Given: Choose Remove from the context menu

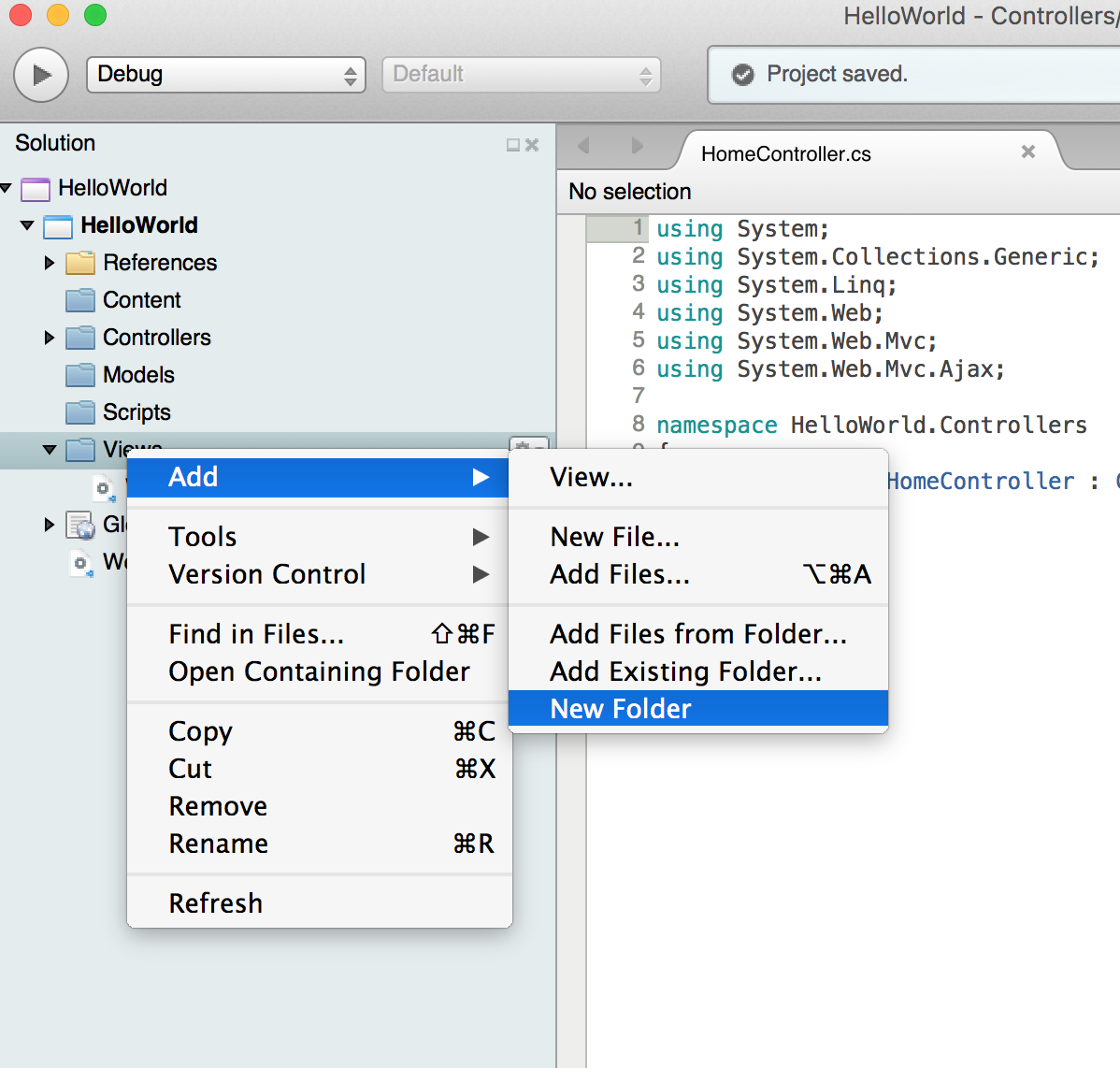Looking at the screenshot, I should pos(318,806).
